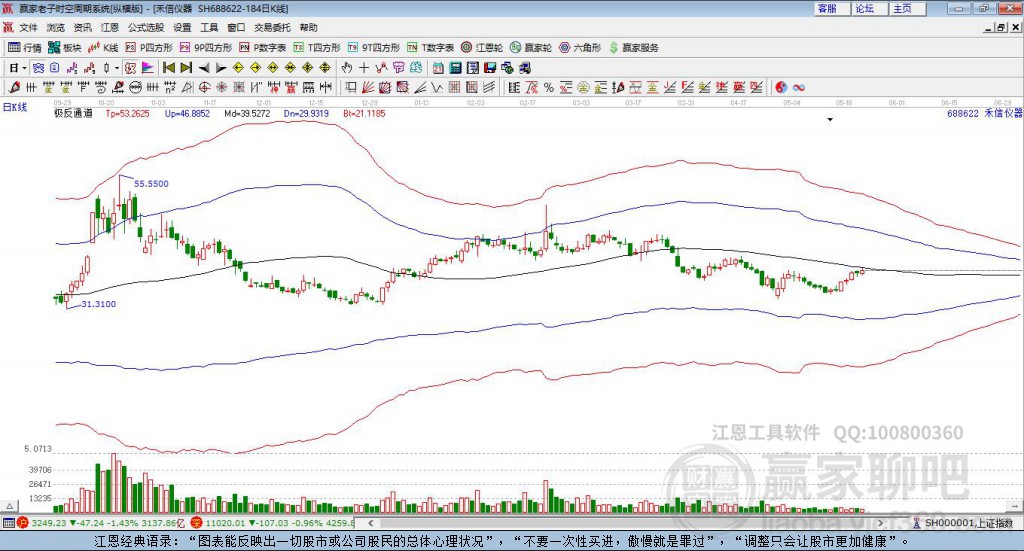
Task: Click the volume panel up-triangle button
Action: click(x=9, y=506)
